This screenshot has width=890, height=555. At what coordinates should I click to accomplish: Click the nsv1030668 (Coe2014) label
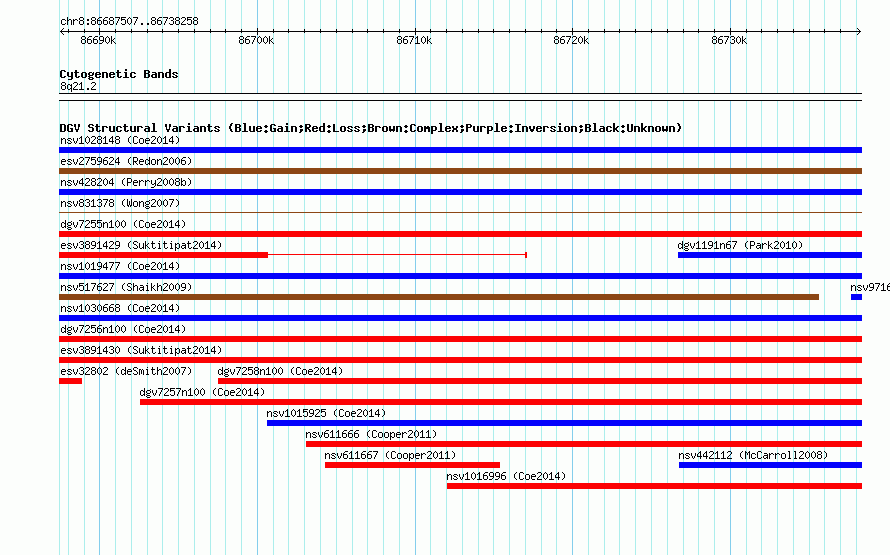120,308
